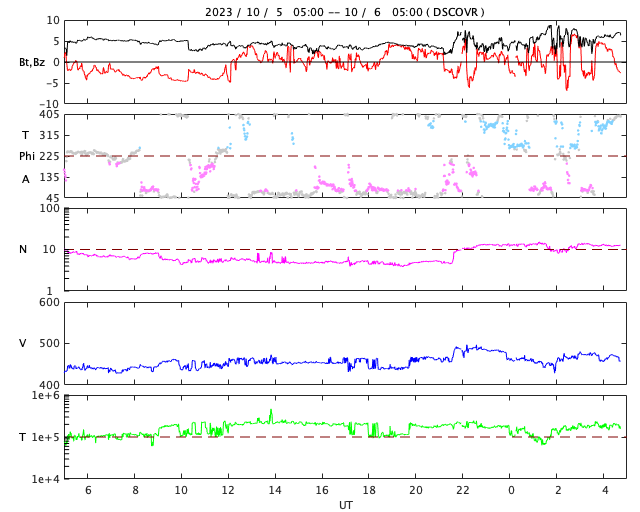Click the 315 tick on the Phi panel

point(49,135)
